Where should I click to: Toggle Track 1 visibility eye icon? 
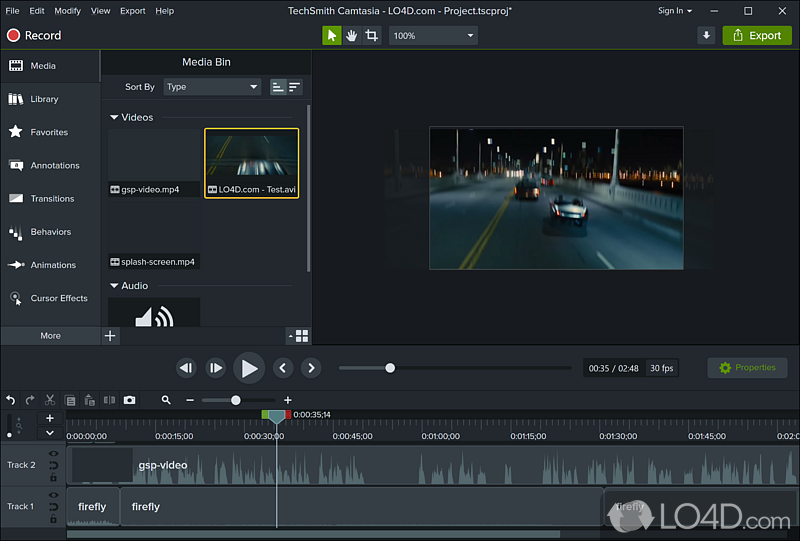tap(53, 495)
